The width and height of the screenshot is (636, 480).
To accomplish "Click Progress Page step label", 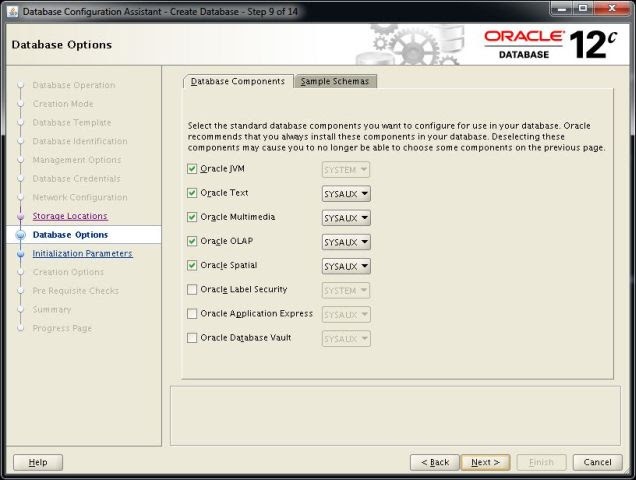I will [62, 328].
